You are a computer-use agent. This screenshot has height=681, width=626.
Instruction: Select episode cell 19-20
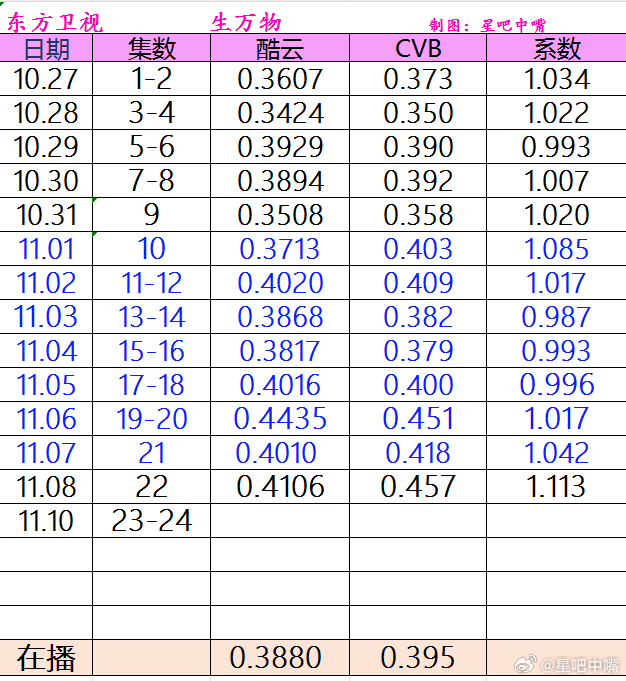151,418
